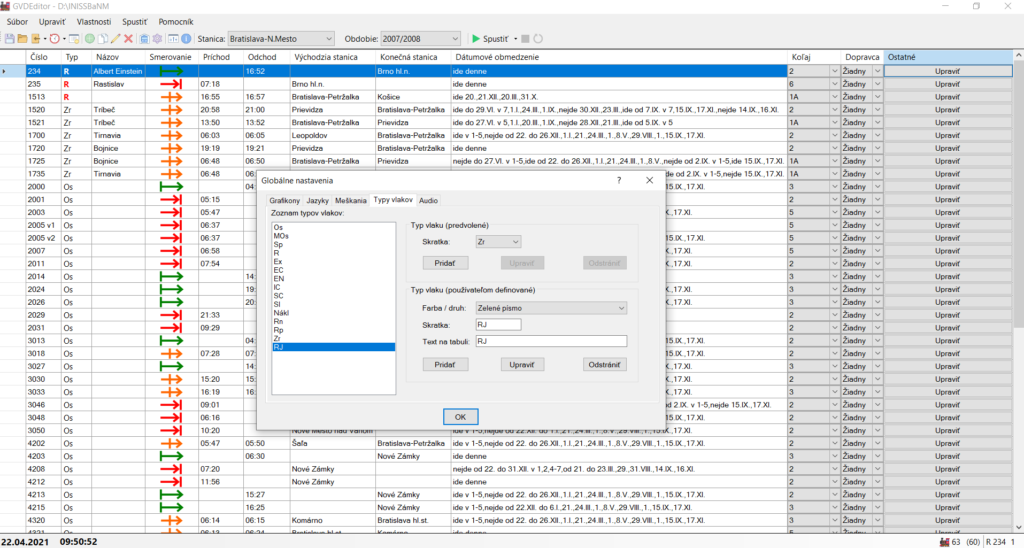Screen dimensions: 1024x548
Task: Click Upraviť button for train 234 row
Action: pos(947,71)
